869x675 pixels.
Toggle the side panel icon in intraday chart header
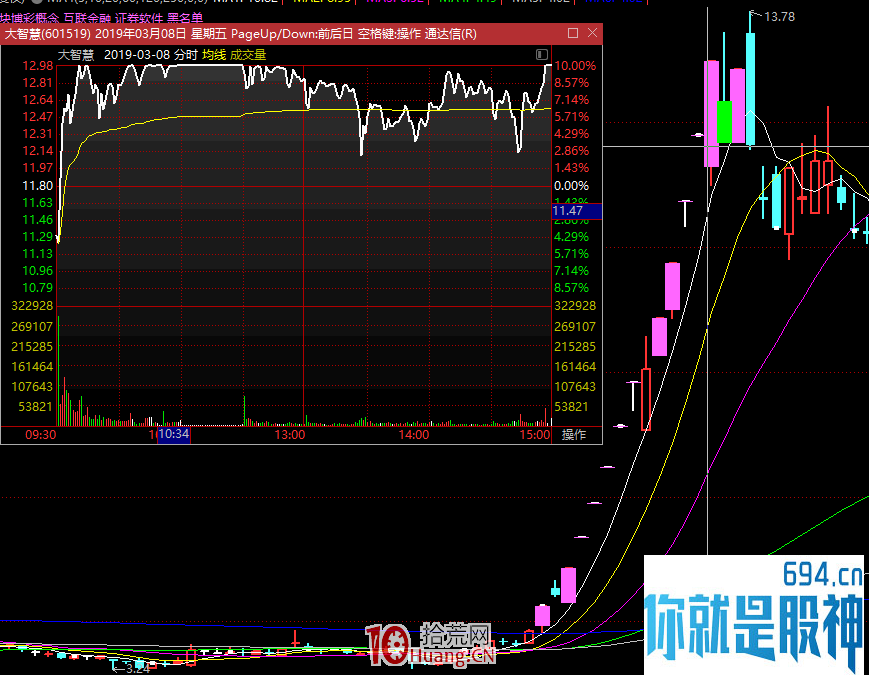541,54
